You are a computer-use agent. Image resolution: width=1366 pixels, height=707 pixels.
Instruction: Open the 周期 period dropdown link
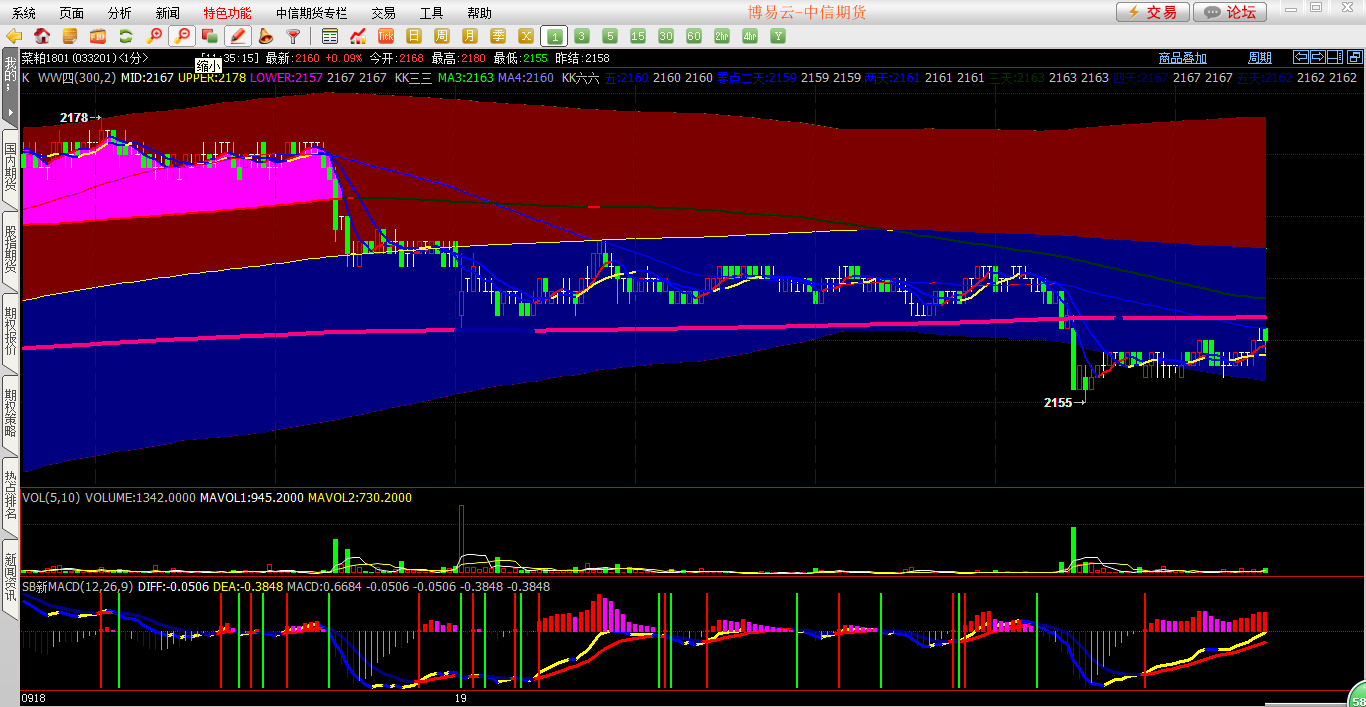[1260, 58]
